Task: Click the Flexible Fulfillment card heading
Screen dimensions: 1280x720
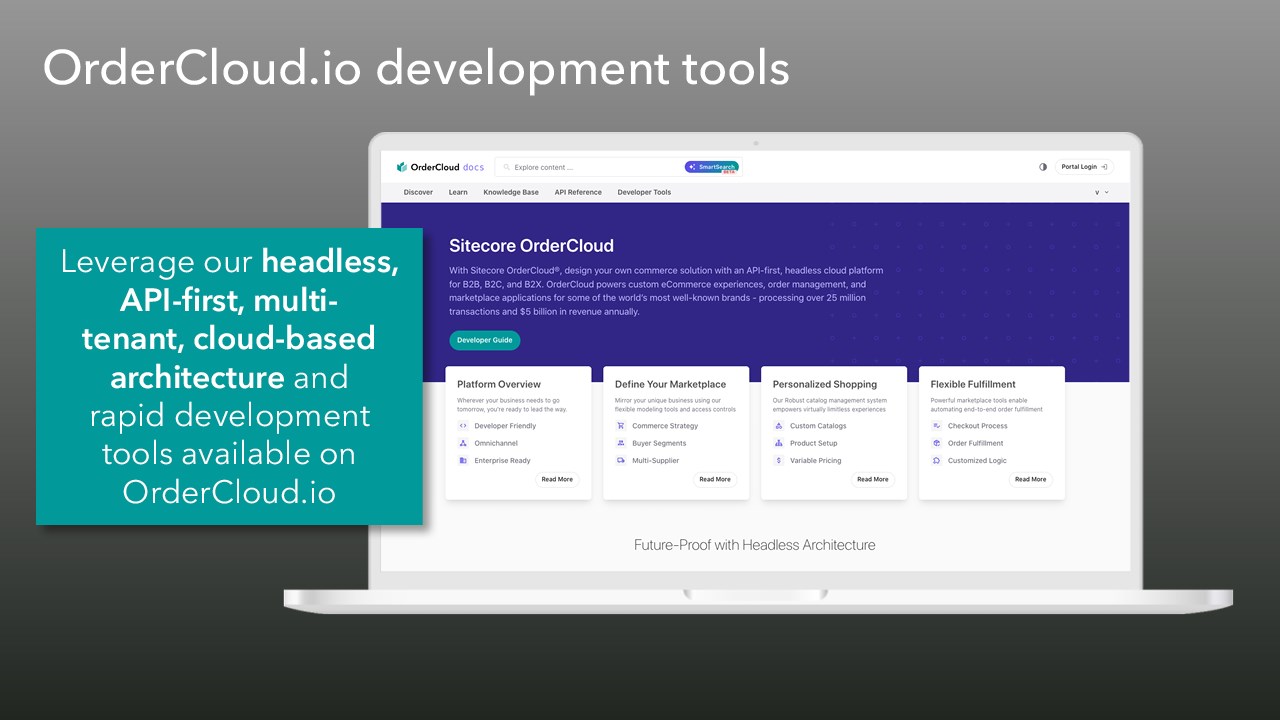Action: 973,384
